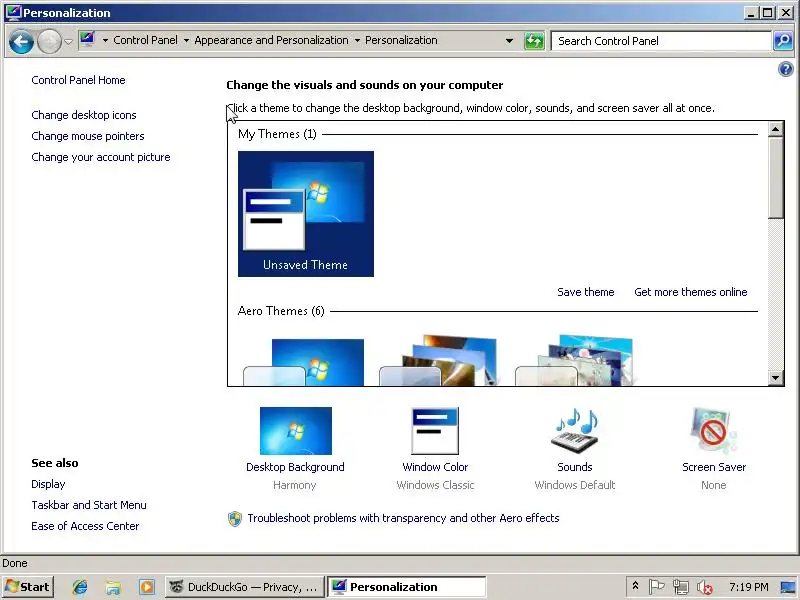Expand the arrow before Personalization breadcrumb
Image resolution: width=800 pixels, height=600 pixels.
[x=357, y=40]
